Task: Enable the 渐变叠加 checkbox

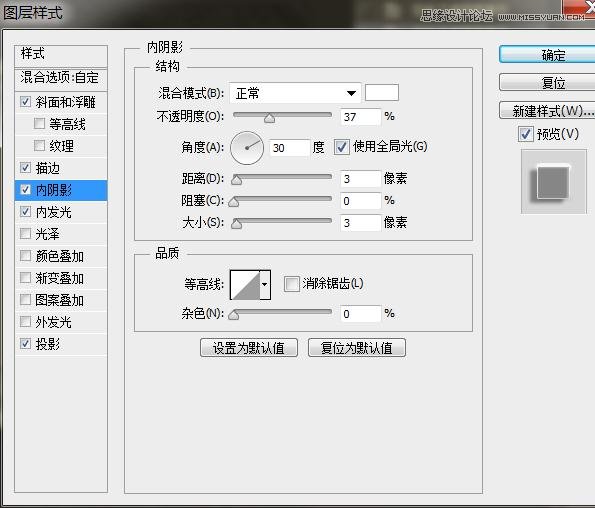Action: tap(25, 277)
